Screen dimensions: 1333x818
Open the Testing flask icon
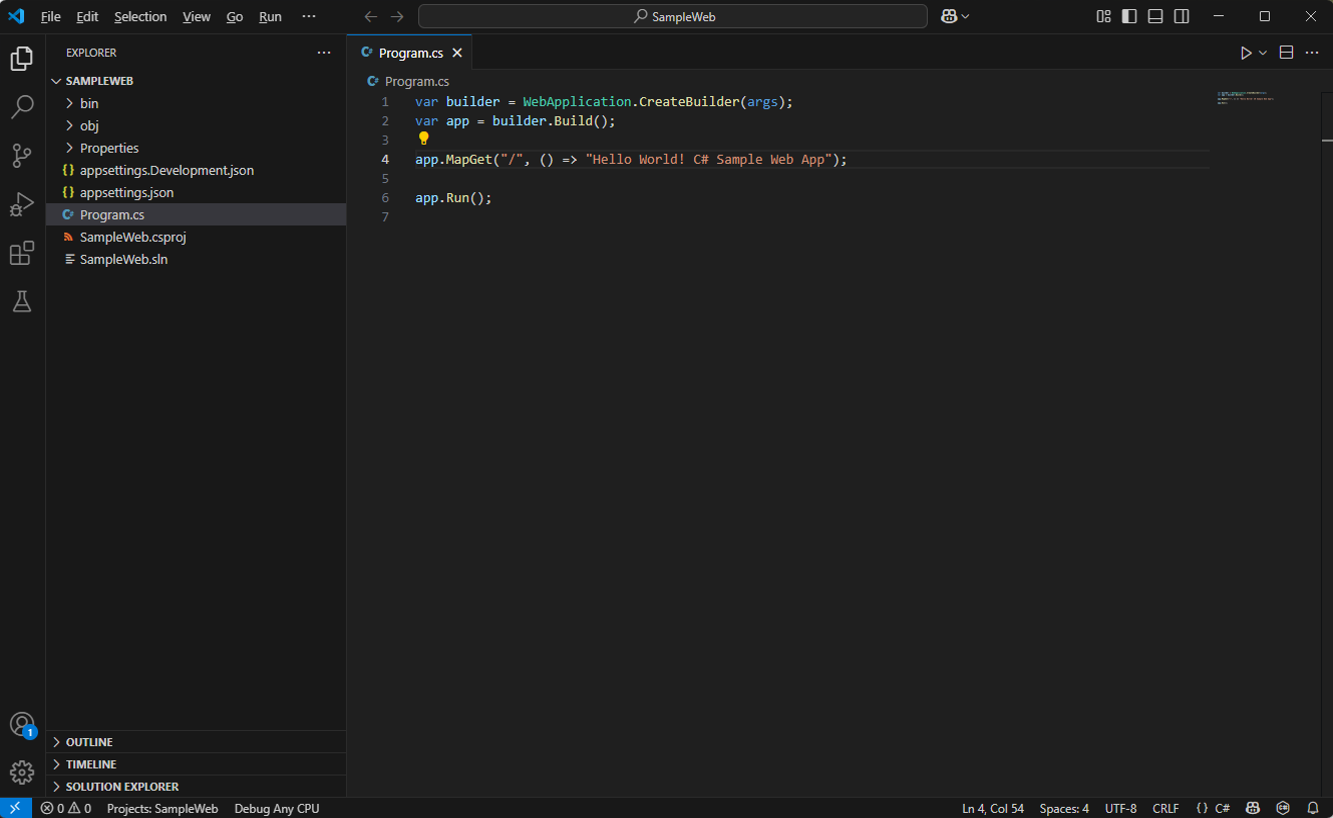(x=22, y=301)
